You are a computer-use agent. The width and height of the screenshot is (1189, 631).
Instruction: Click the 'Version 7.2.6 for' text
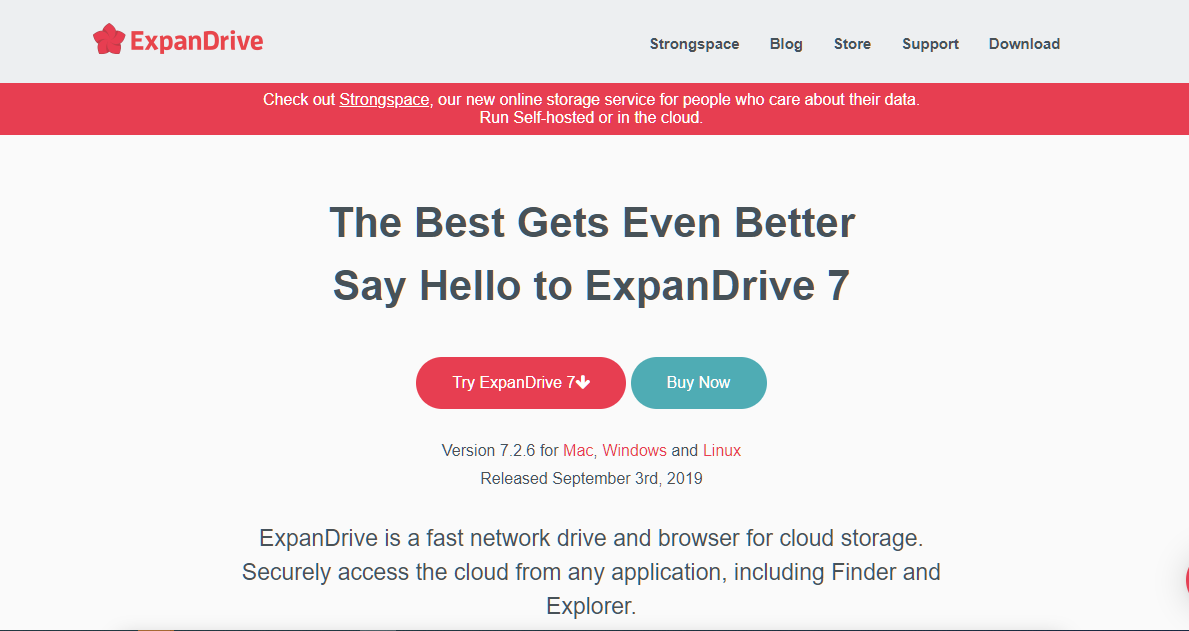[x=500, y=450]
